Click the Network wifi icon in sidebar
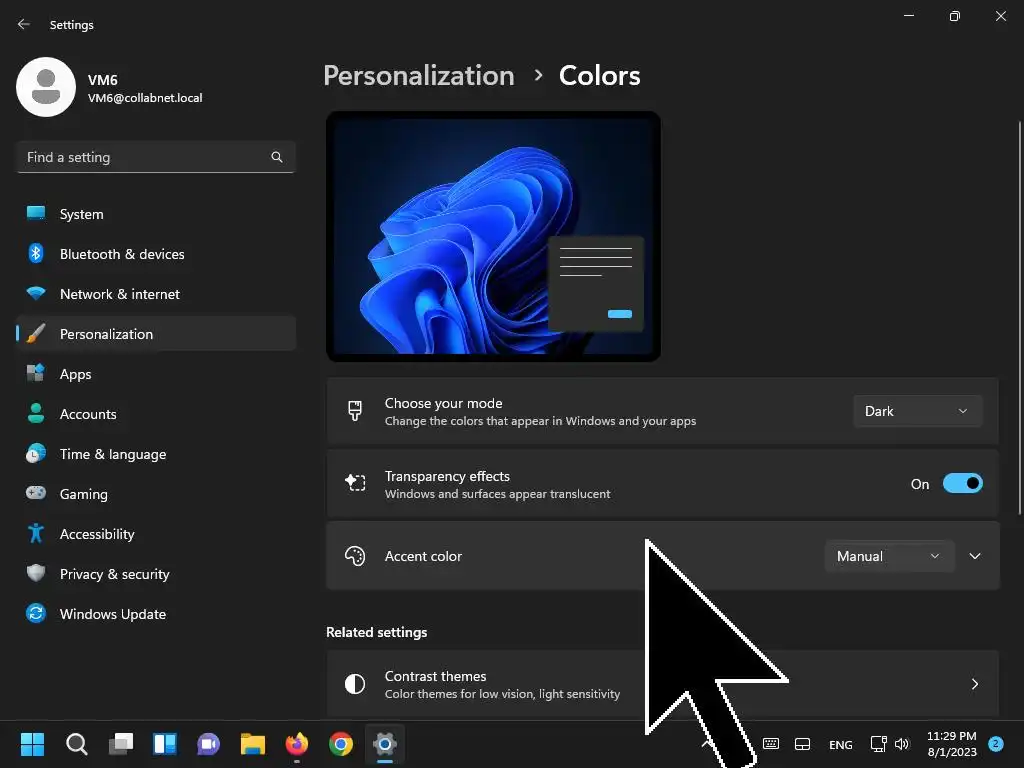The image size is (1024, 768). coord(36,293)
